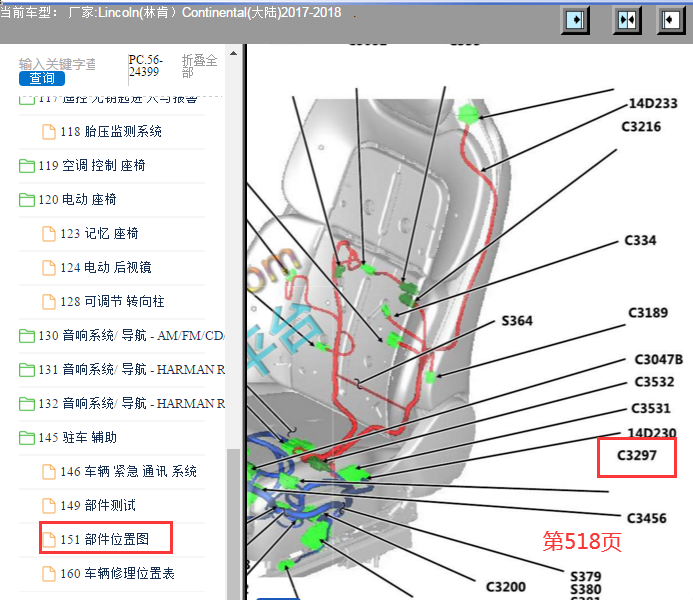This screenshot has height=600, width=693.
Task: Click the folder icon beside 132 音响系统
Action: (x=27, y=404)
